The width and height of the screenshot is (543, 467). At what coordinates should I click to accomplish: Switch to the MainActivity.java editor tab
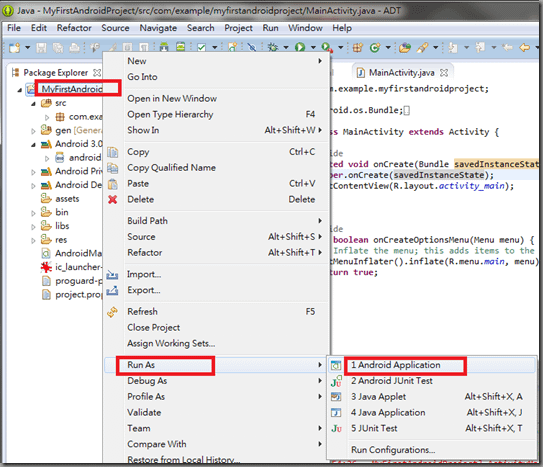(401, 73)
